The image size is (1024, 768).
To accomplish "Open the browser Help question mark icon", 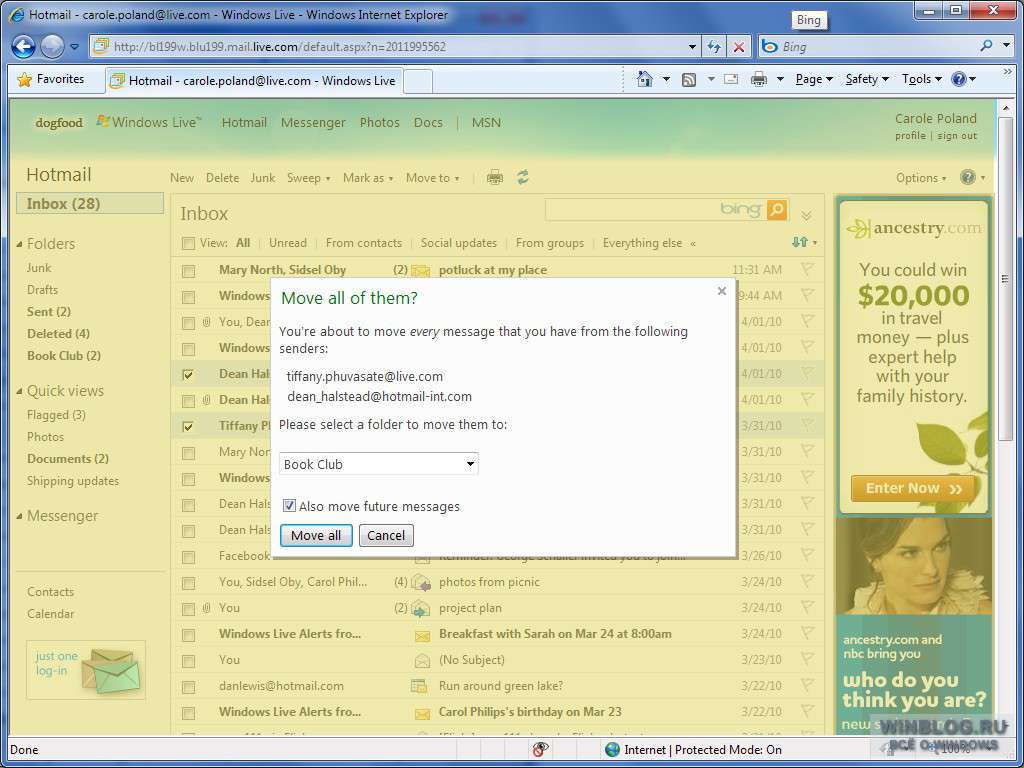I will tap(959, 79).
